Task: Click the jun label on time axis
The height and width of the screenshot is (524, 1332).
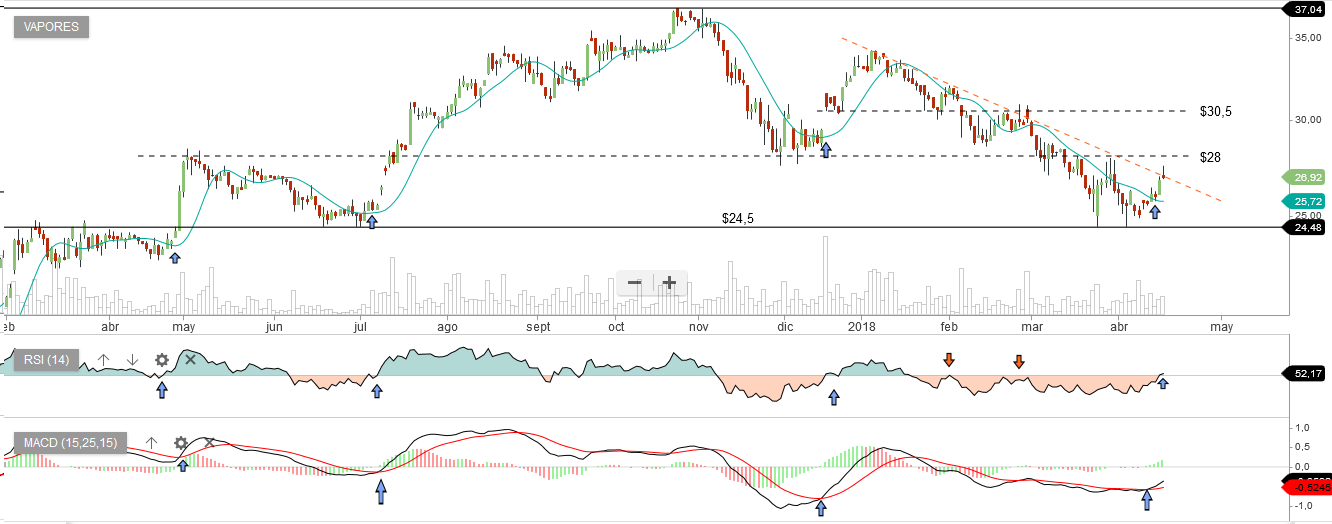Action: [x=274, y=326]
